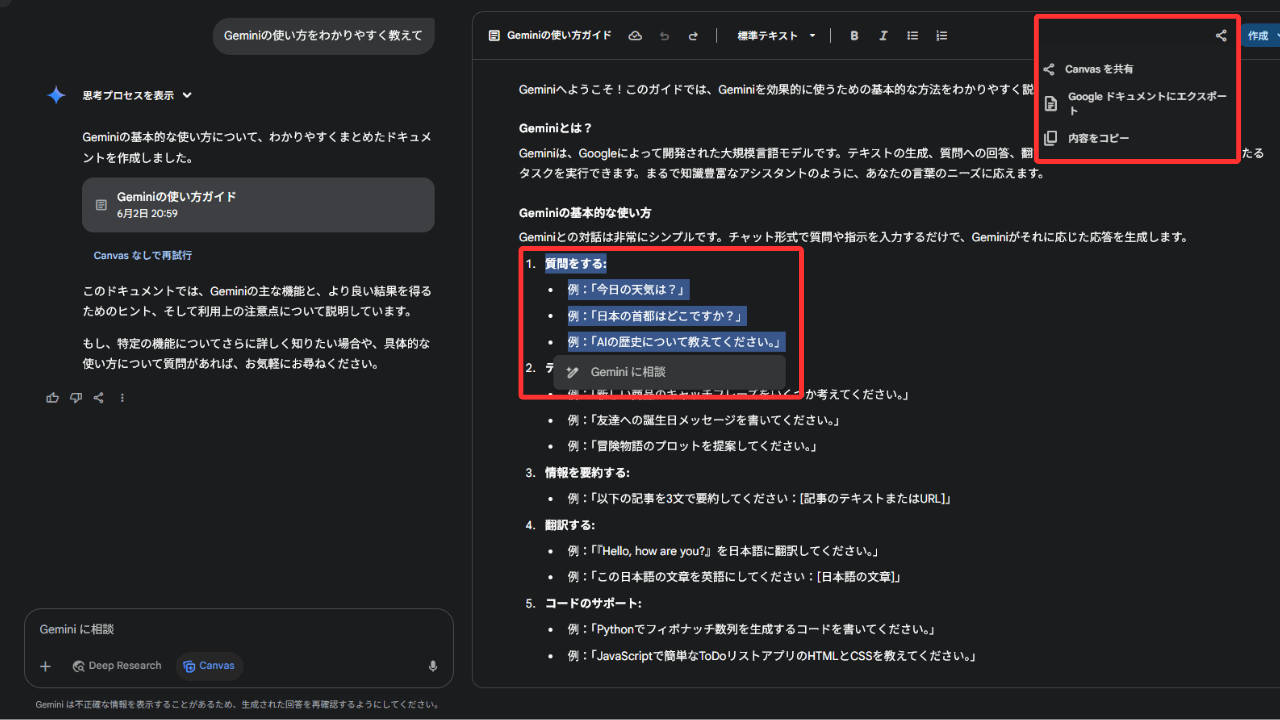
Task: Toggle the Canvas chip in prompt bar
Action: pos(209,666)
